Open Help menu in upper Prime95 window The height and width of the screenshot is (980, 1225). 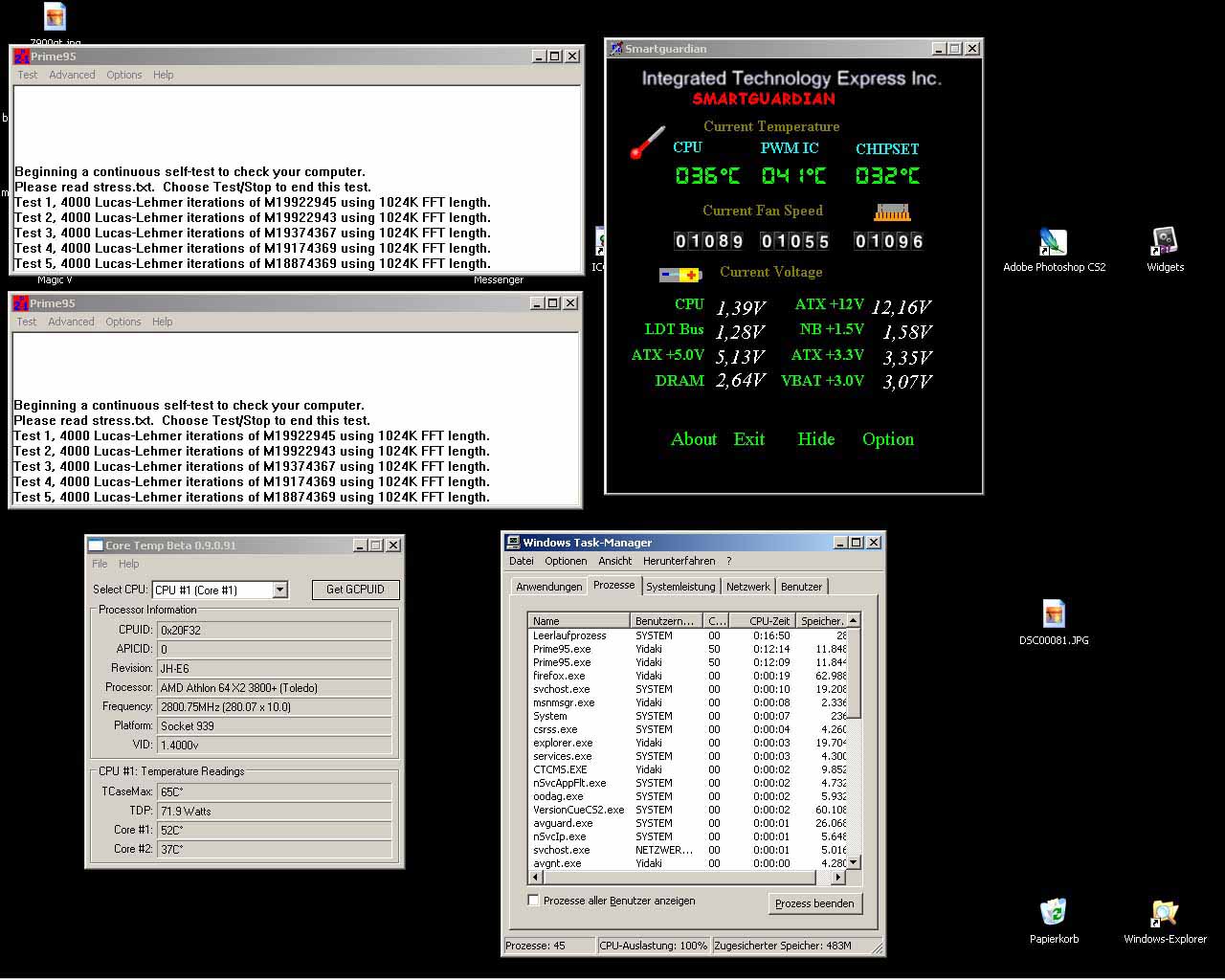pos(164,75)
